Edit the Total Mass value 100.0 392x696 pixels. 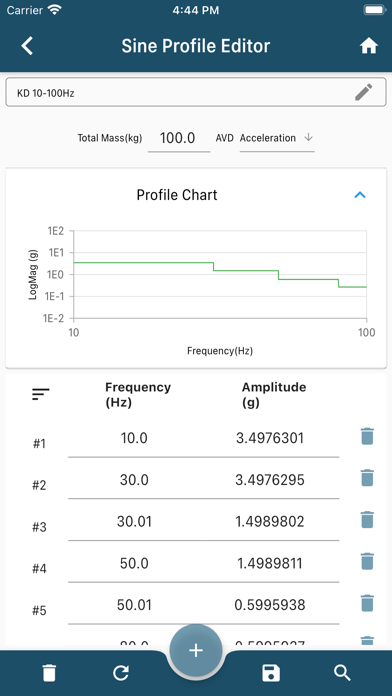(x=178, y=138)
